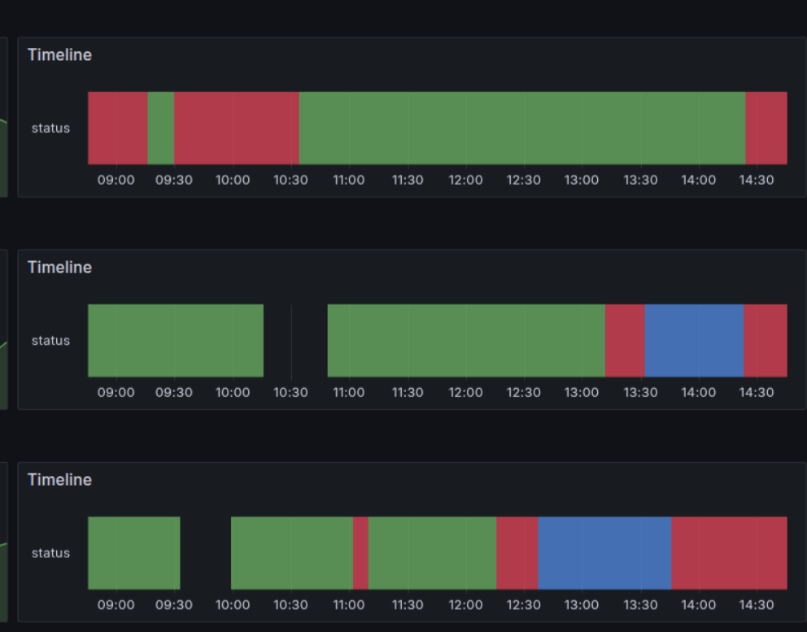This screenshot has width=807, height=632.
Task: Click bottom panel's thin red segment after 11:00
Action: click(x=361, y=553)
